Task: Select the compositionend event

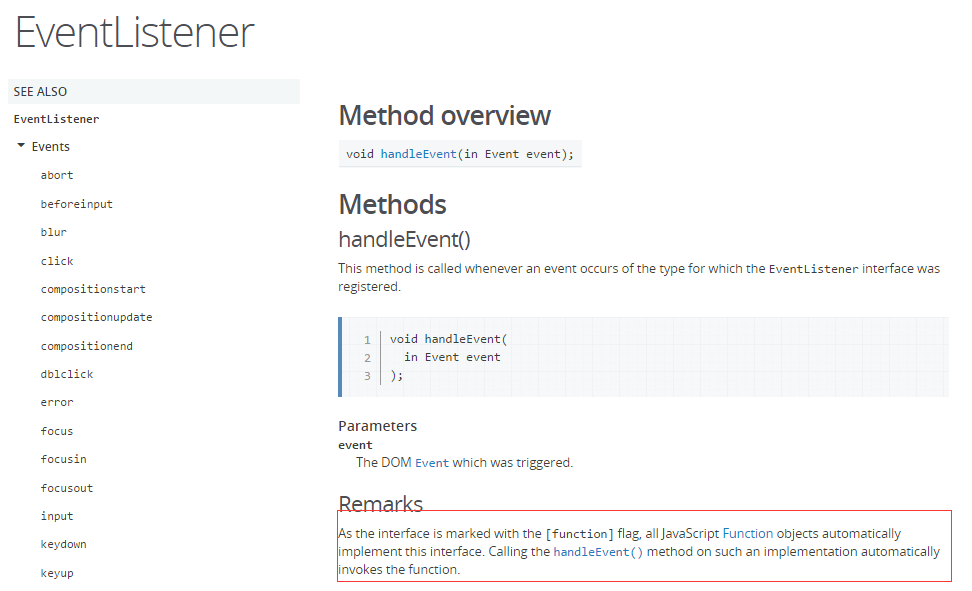Action: coord(87,346)
